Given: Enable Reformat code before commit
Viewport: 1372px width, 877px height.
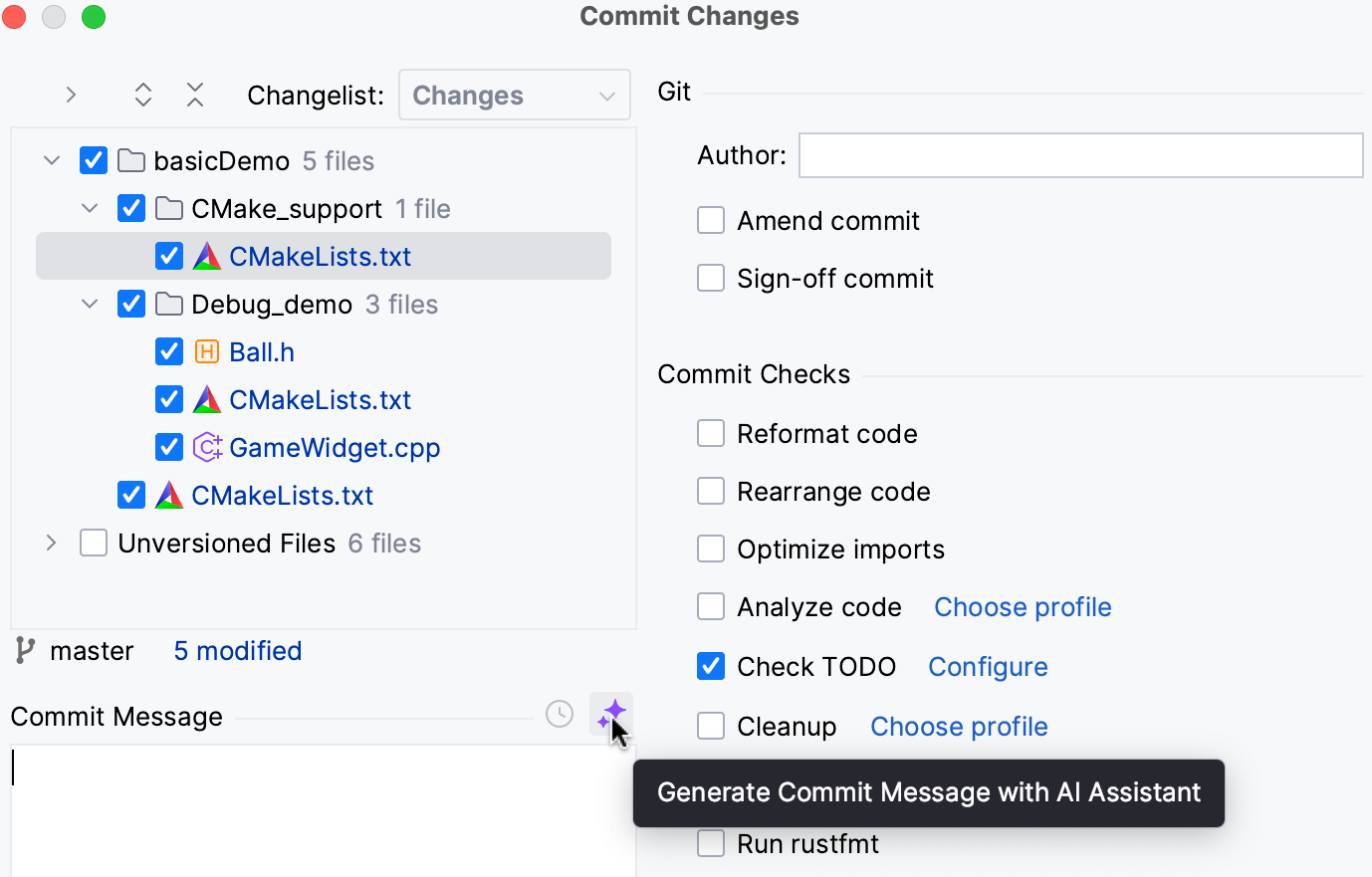Looking at the screenshot, I should [711, 433].
